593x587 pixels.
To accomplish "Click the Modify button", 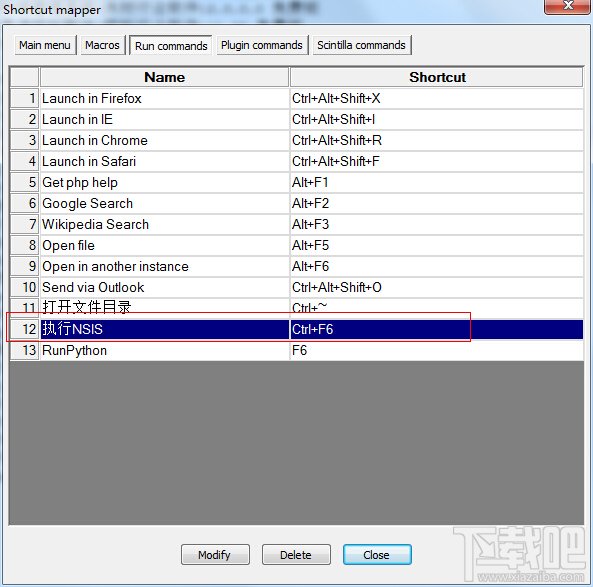I will tap(215, 554).
